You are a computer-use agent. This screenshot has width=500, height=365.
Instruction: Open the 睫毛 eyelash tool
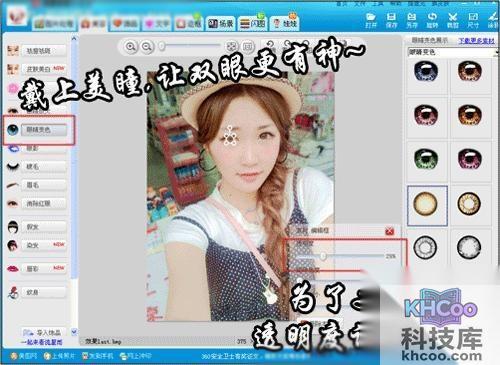[x=44, y=166]
